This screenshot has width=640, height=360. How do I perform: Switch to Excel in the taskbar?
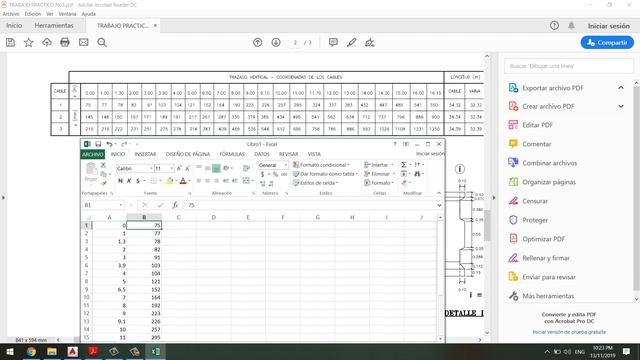pos(156,351)
